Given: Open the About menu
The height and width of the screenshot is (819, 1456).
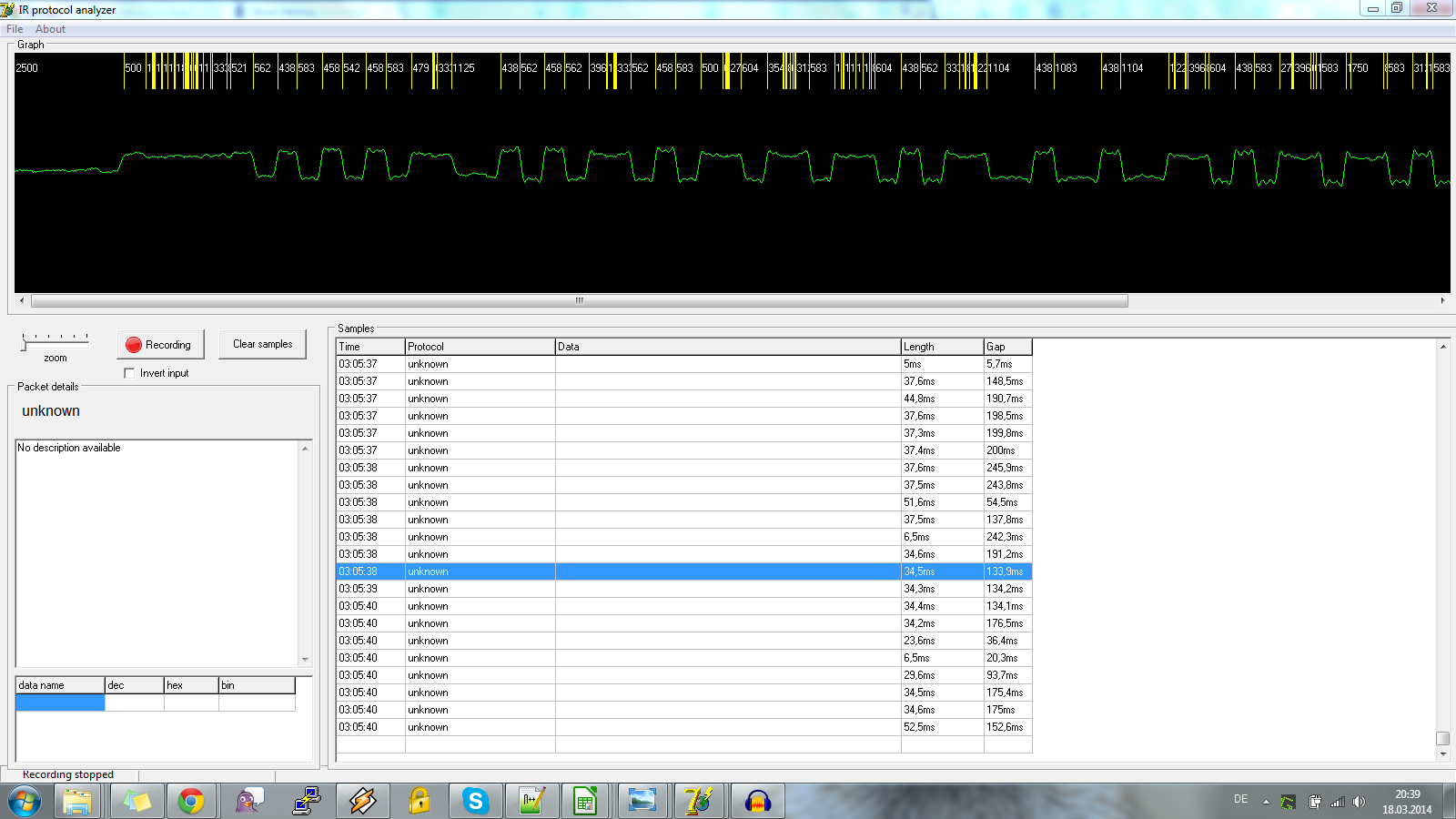Looking at the screenshot, I should (50, 29).
